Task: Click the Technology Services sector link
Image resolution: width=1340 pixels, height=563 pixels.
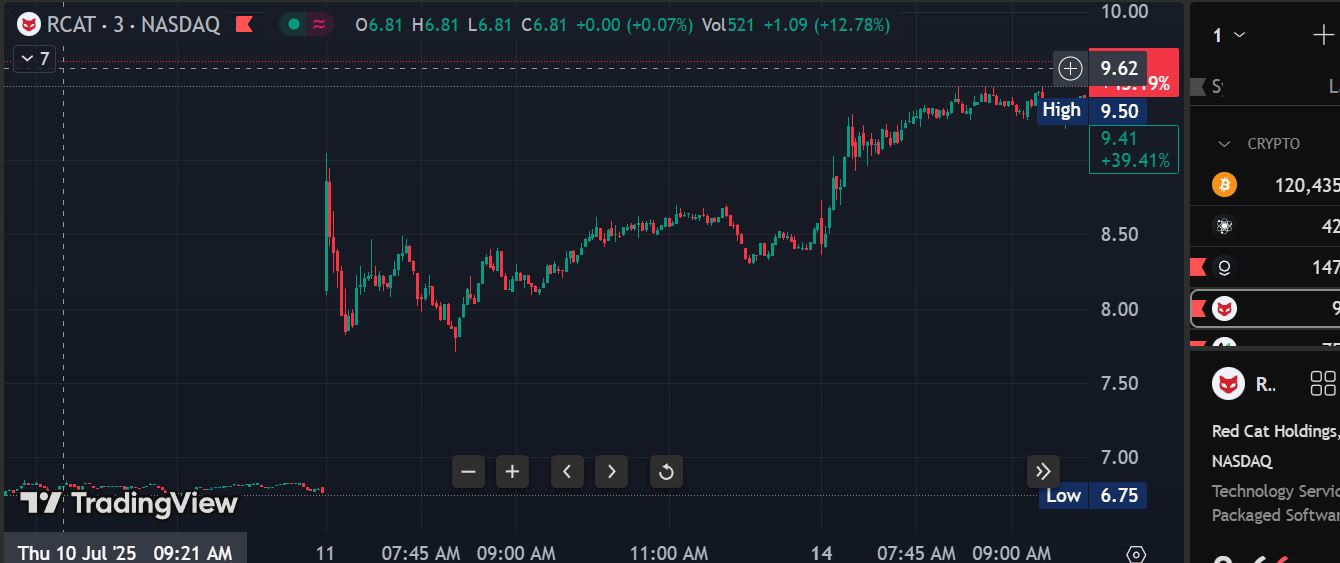Action: [x=1275, y=491]
